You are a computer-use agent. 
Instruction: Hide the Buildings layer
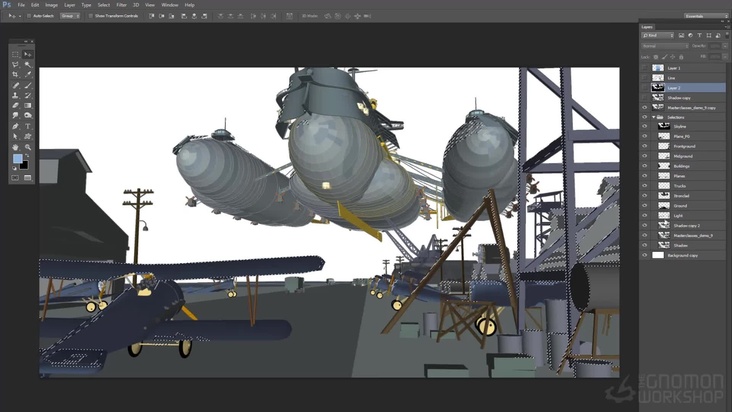645,166
